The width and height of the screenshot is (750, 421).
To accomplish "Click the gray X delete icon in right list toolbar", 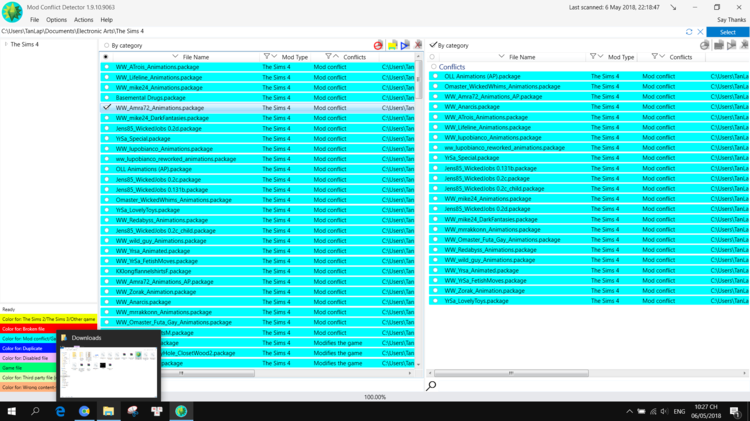I will coord(744,45).
